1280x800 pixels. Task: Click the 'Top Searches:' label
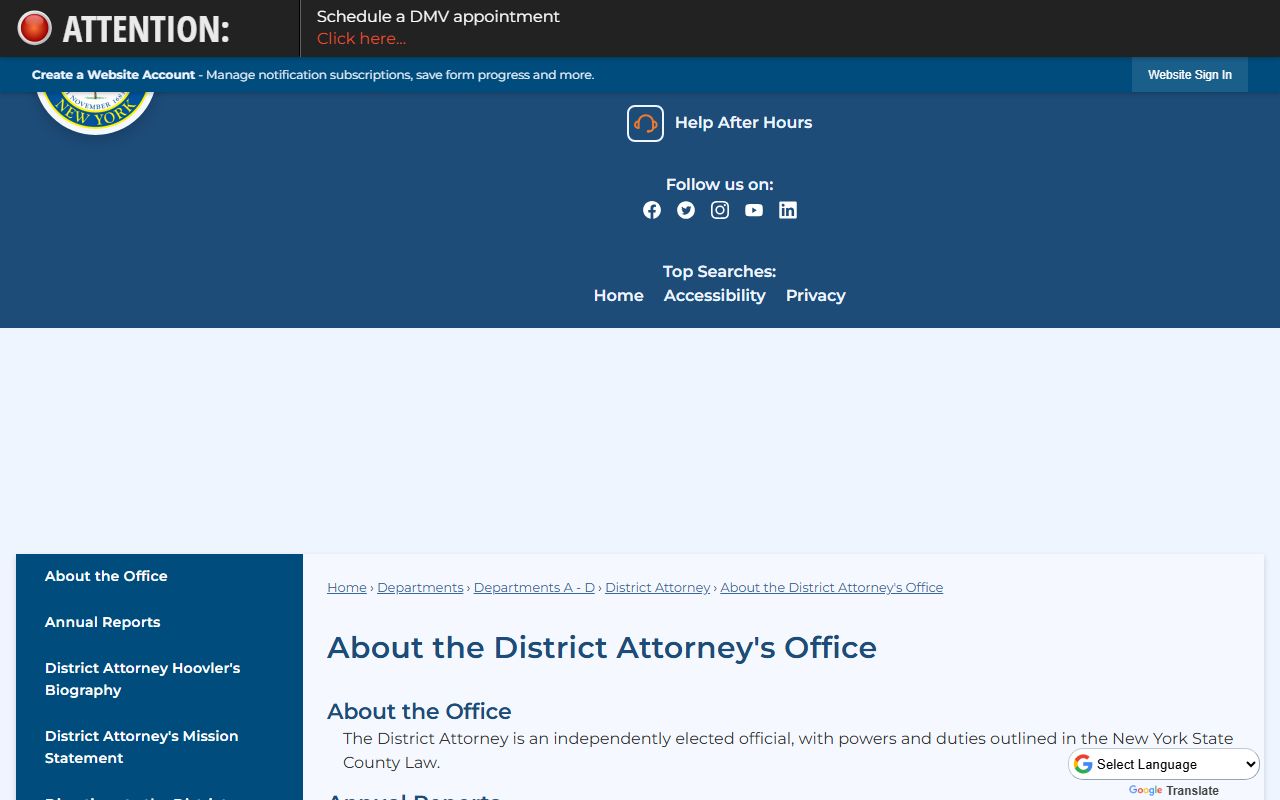720,272
